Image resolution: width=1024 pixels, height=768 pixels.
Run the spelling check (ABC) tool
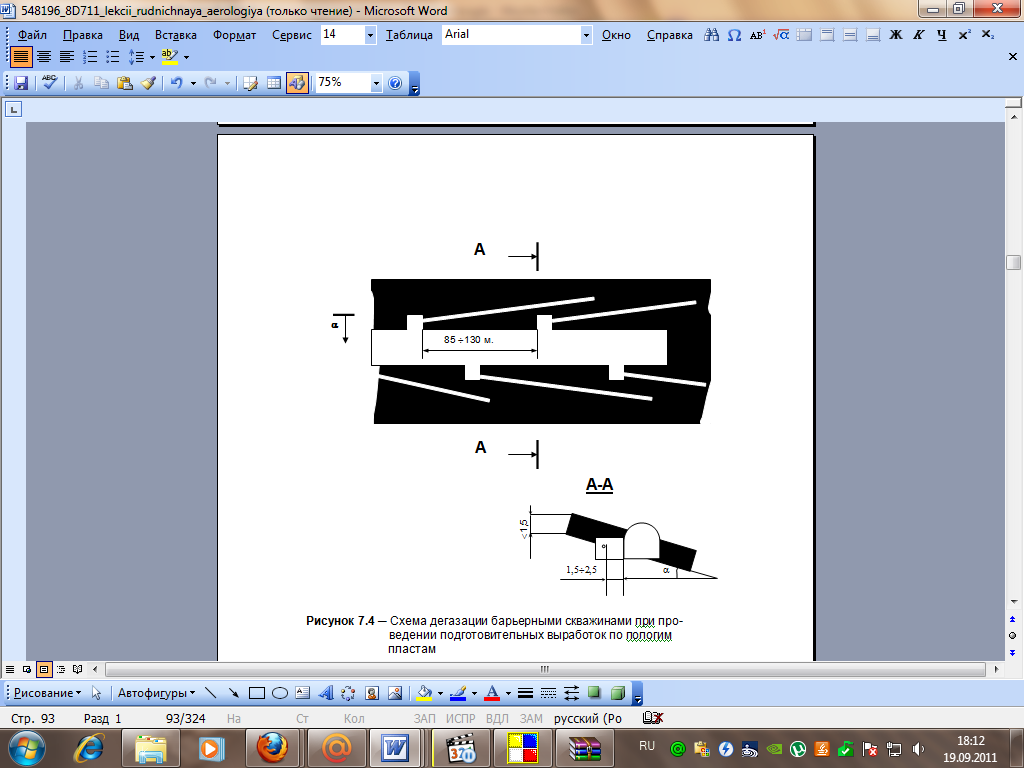click(x=50, y=83)
